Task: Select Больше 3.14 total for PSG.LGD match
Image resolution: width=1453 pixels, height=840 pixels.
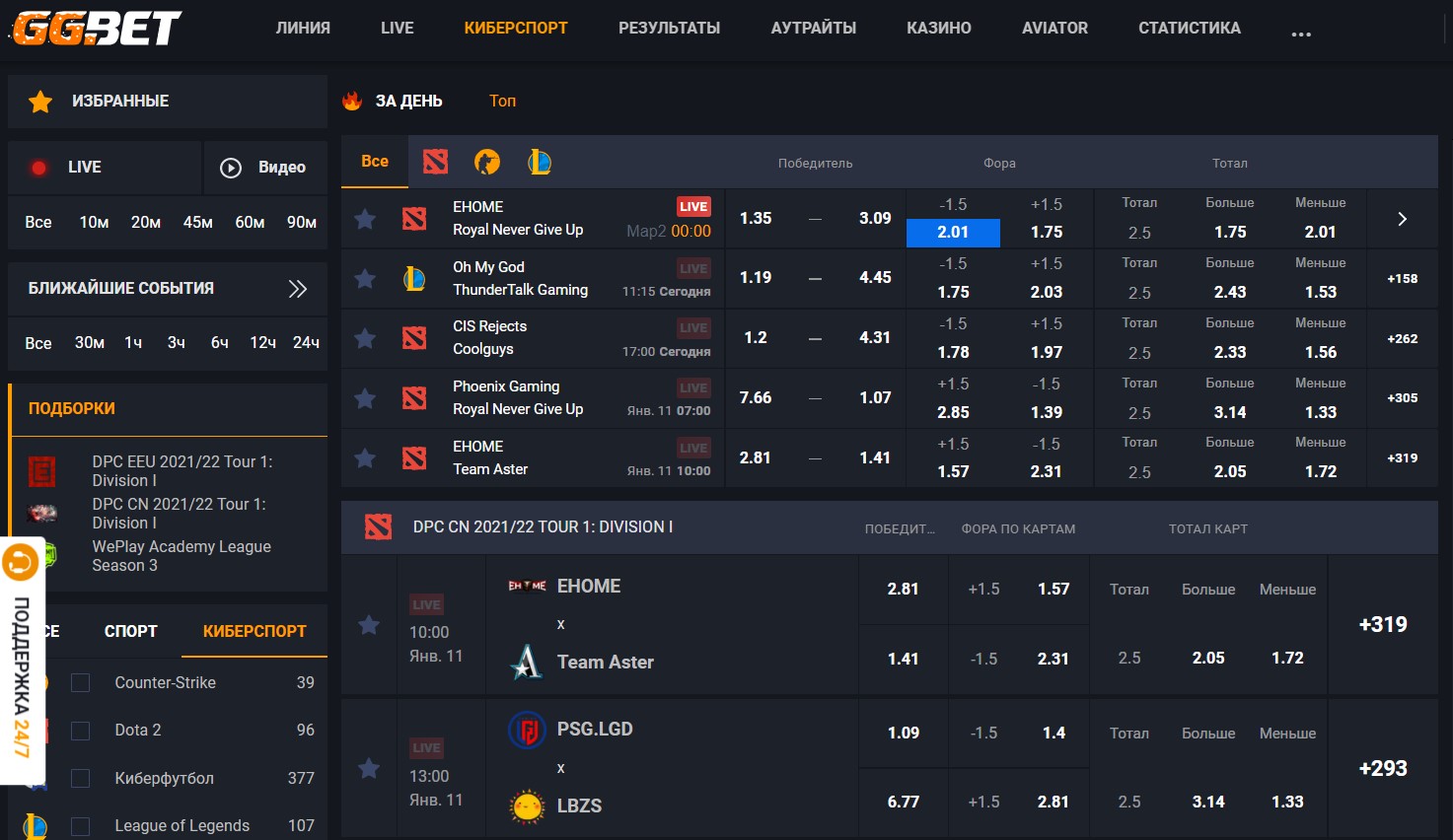Action: click(1208, 803)
